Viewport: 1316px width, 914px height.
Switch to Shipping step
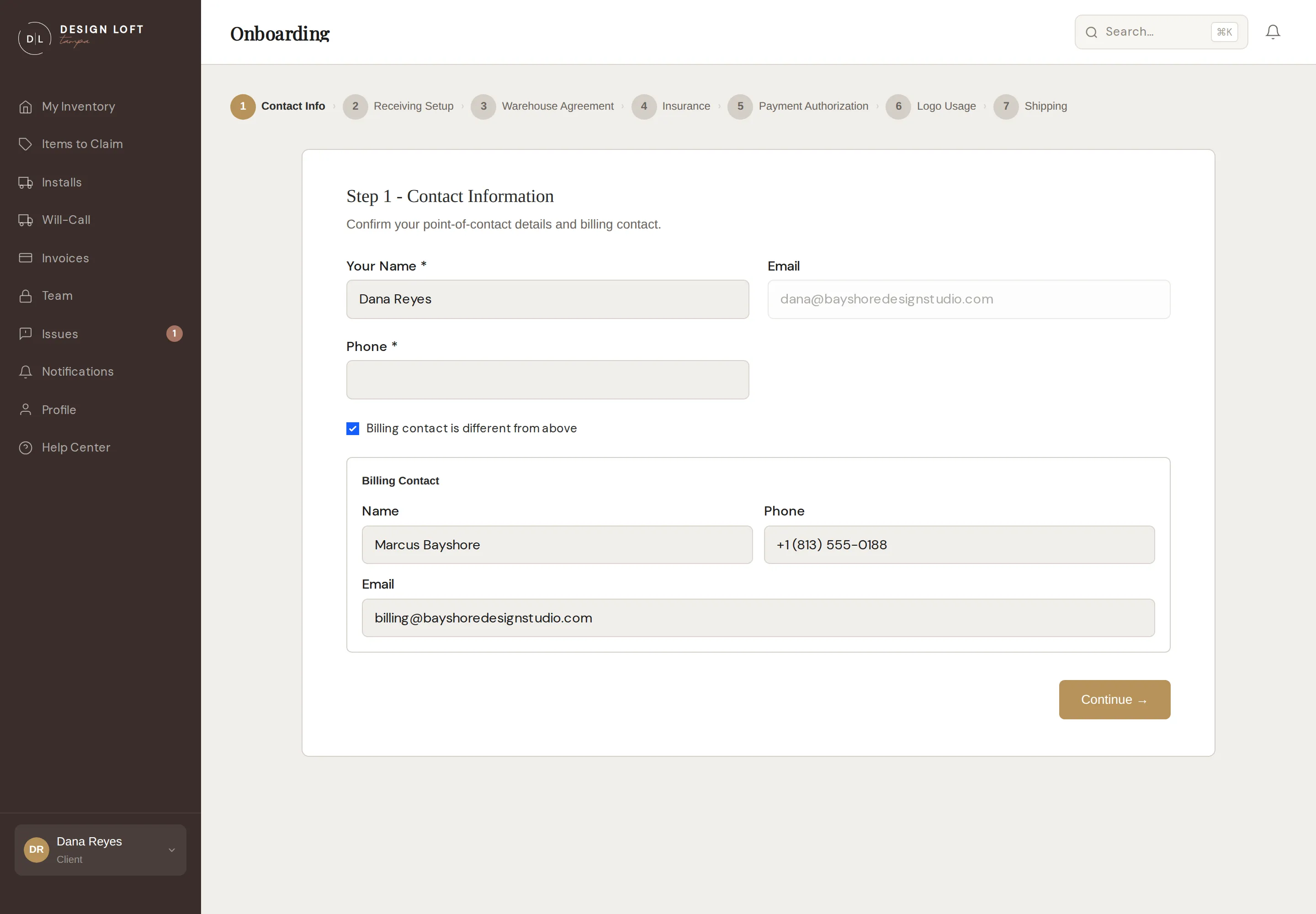[x=1045, y=106]
